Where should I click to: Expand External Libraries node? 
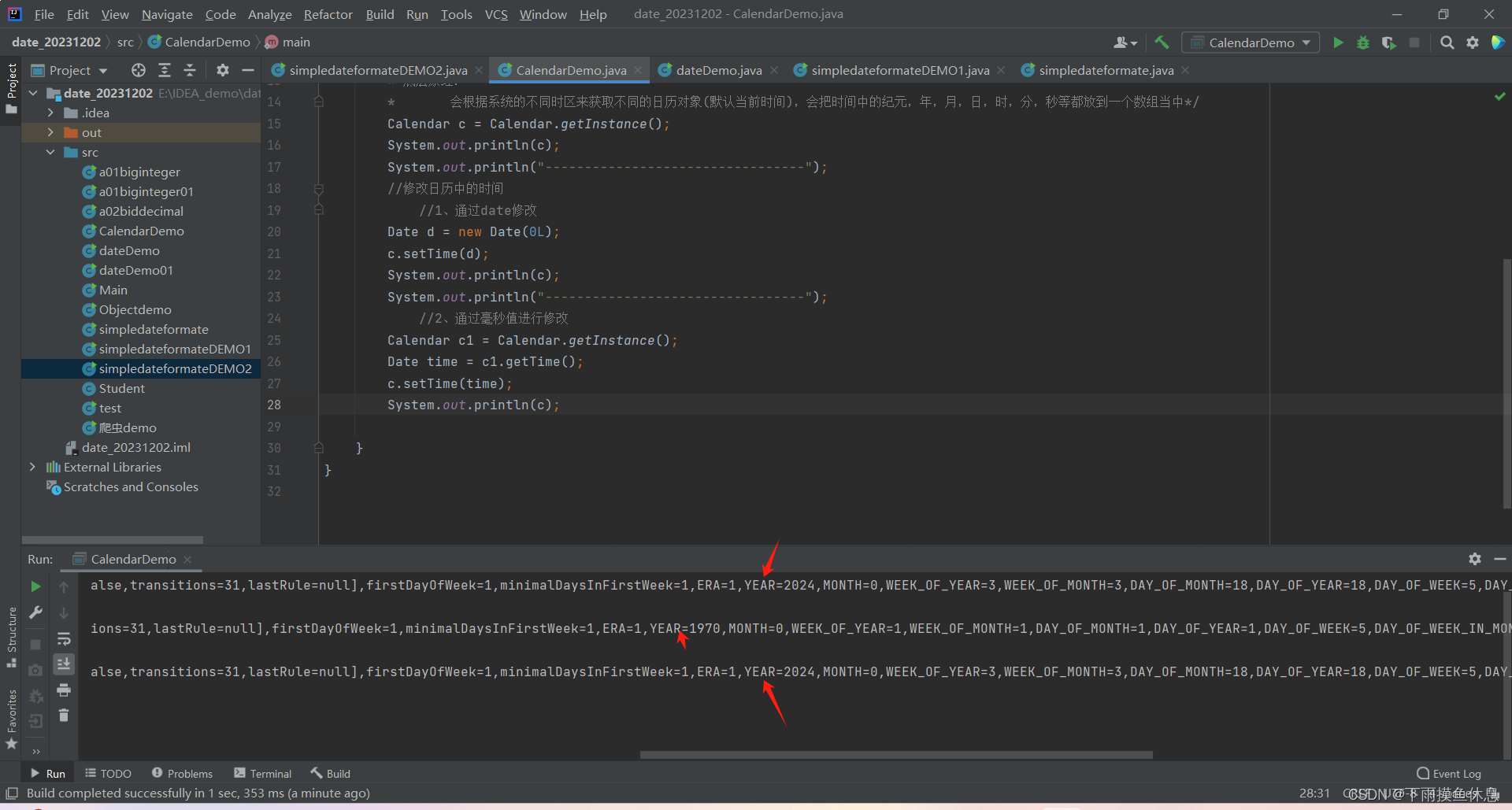point(33,467)
